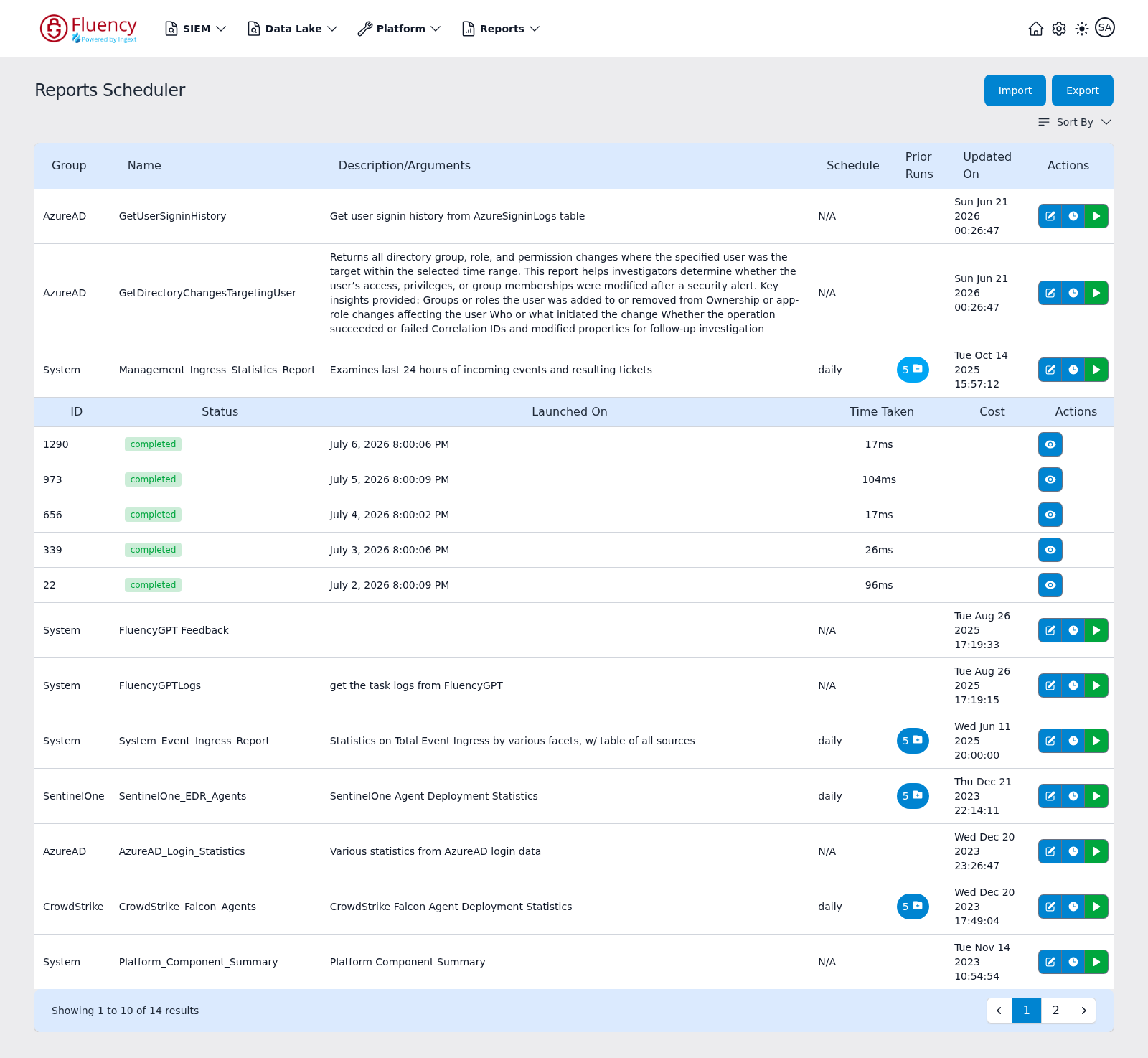This screenshot has width=1148, height=1058.
Task: View run 656 result eye icon
Action: (x=1050, y=515)
